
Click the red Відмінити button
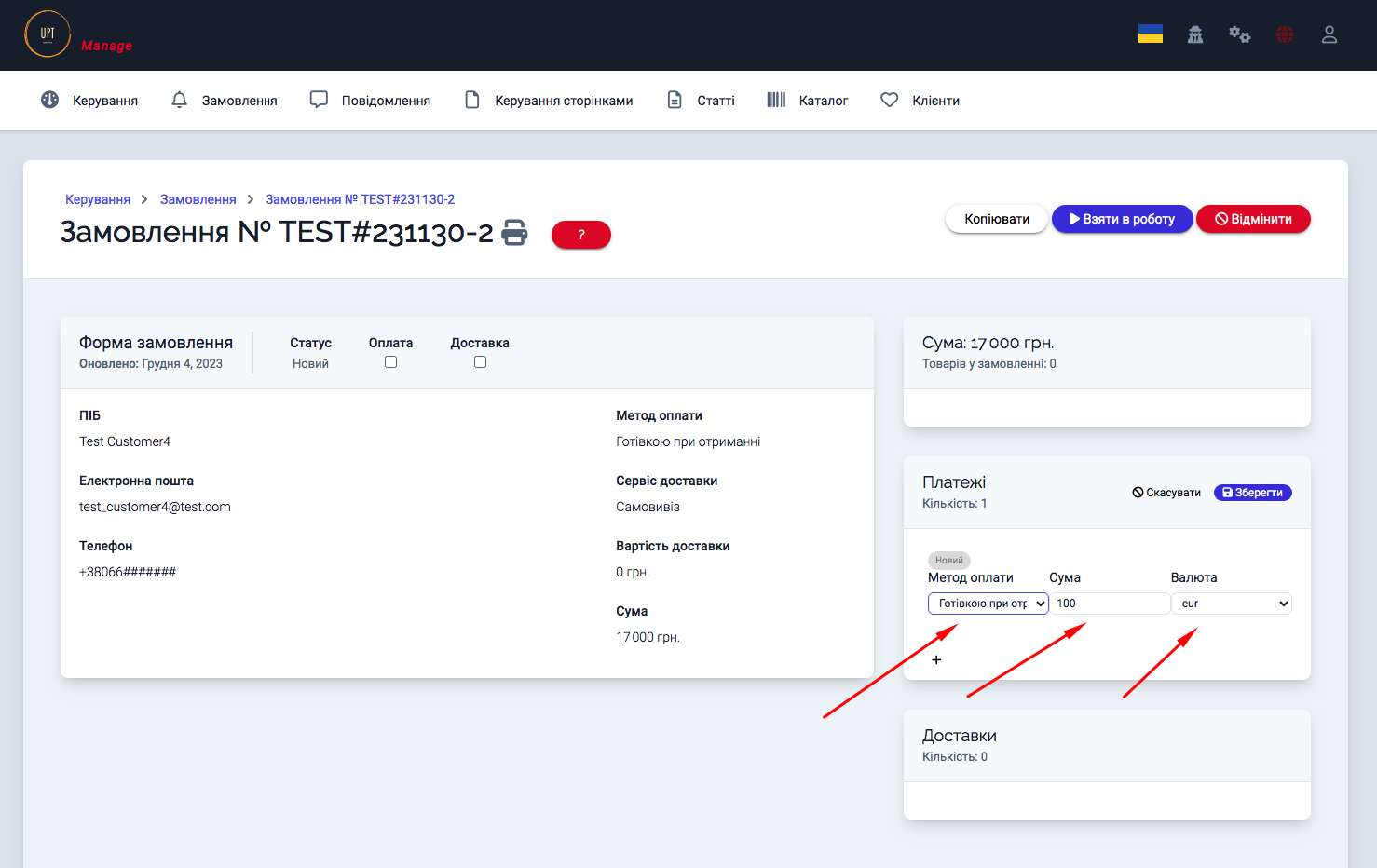(x=1253, y=219)
